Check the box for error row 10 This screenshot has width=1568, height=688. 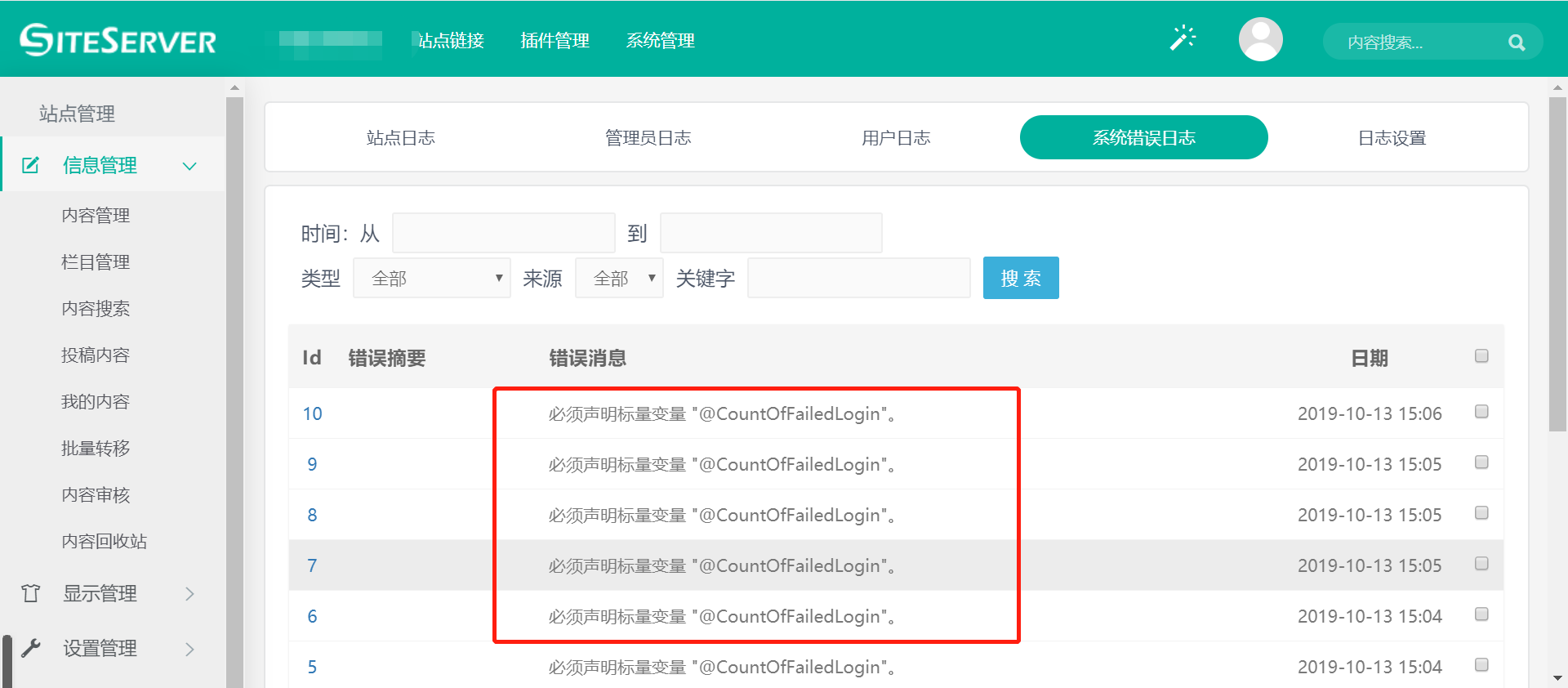click(1481, 412)
